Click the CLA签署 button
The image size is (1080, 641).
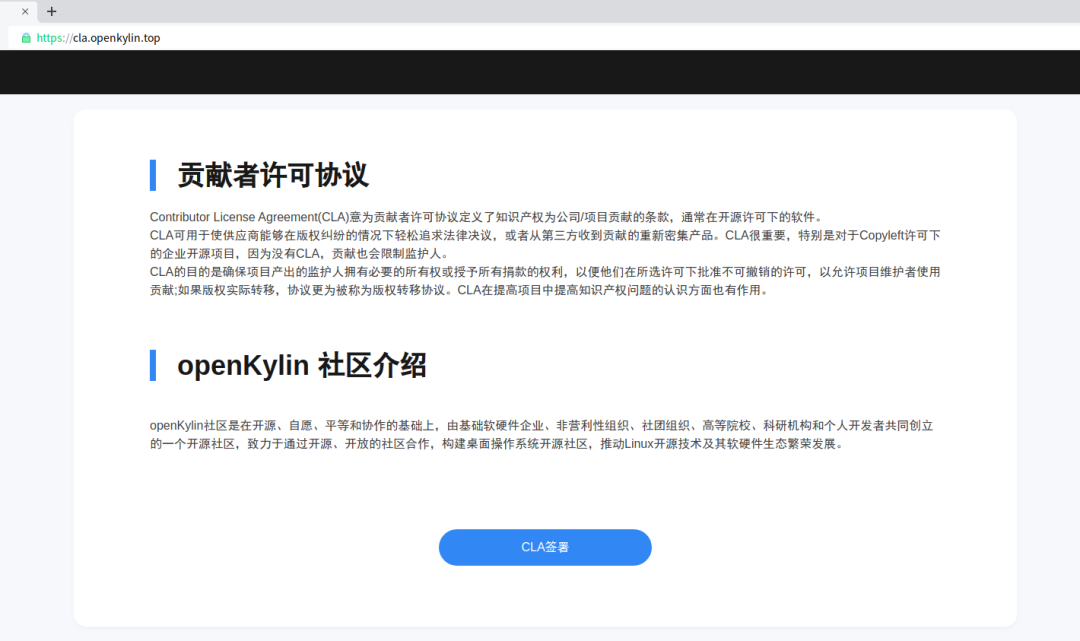[x=545, y=547]
